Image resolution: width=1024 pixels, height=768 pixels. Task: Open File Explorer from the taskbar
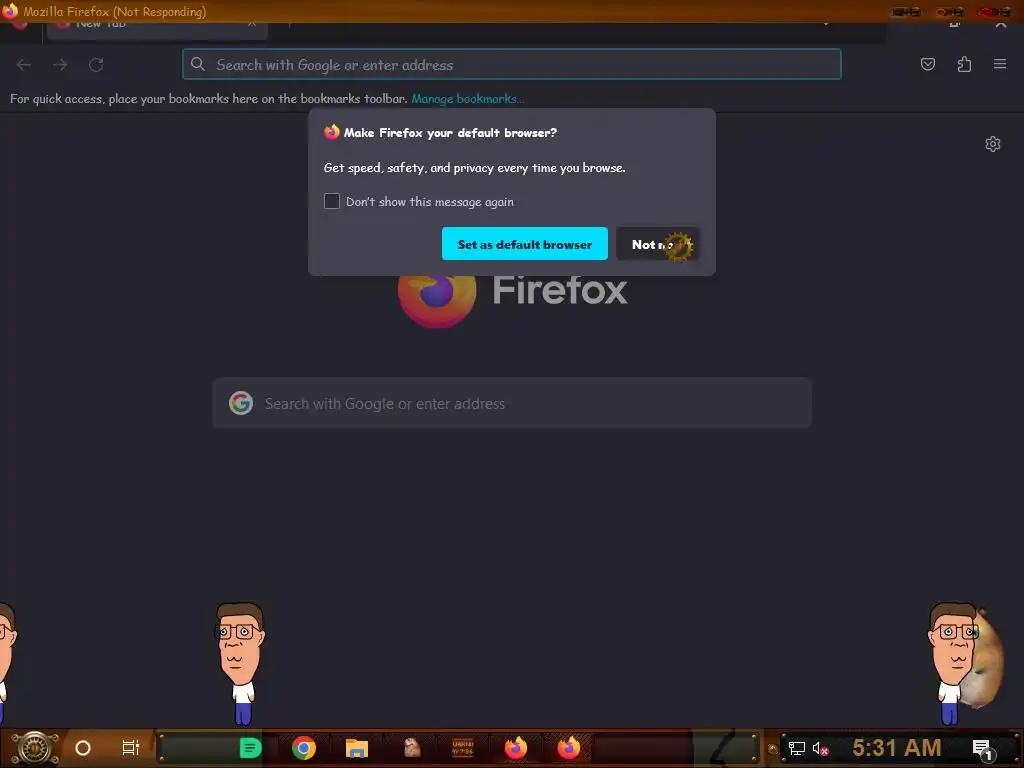pos(357,748)
